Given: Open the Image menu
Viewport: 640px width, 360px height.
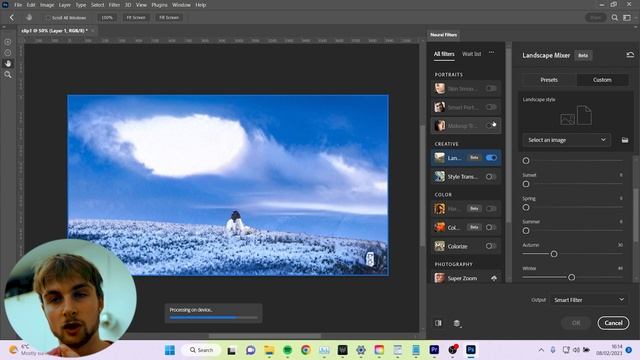Looking at the screenshot, I should (x=47, y=5).
